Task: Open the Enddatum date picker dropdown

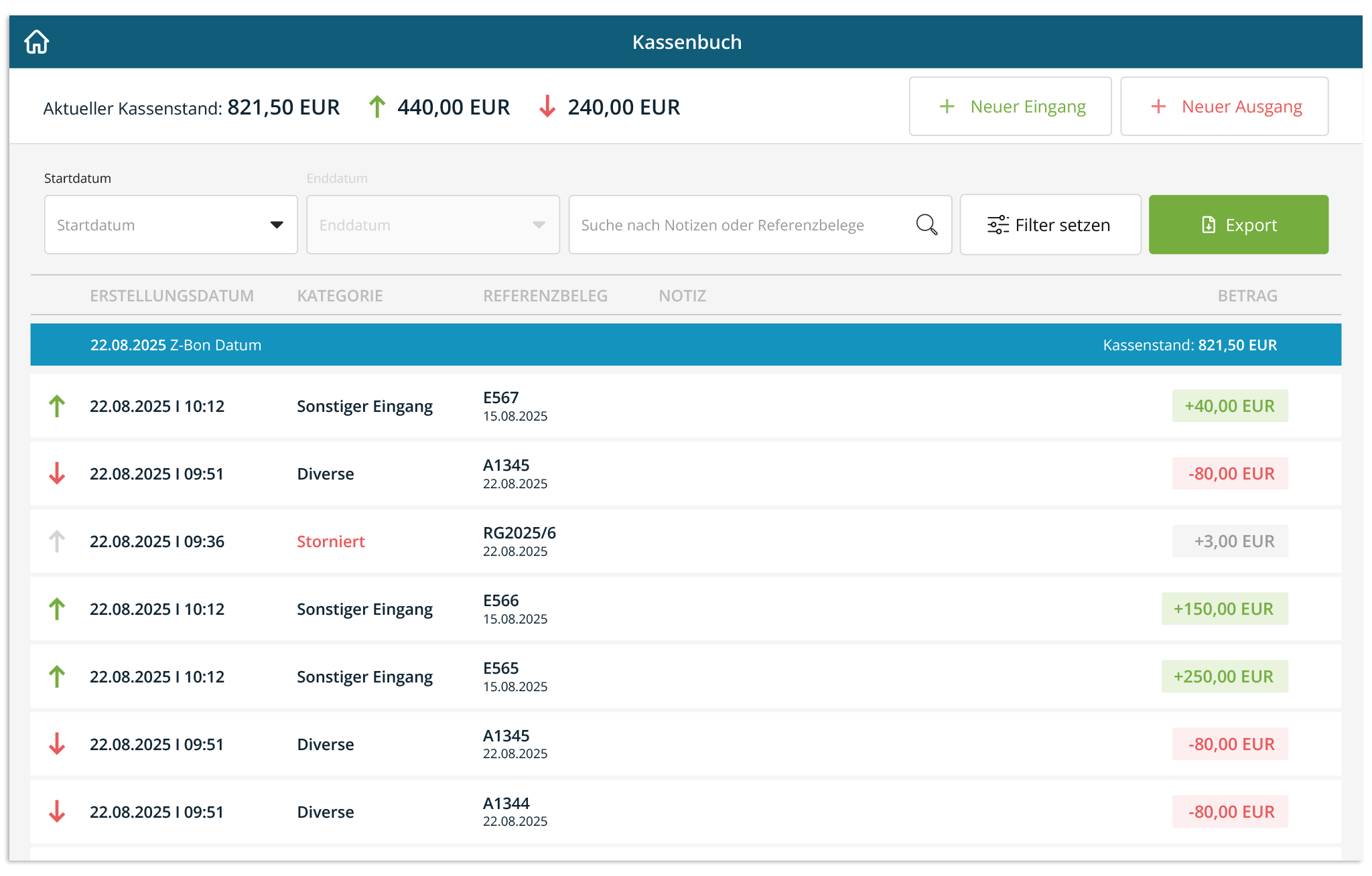Action: point(540,224)
